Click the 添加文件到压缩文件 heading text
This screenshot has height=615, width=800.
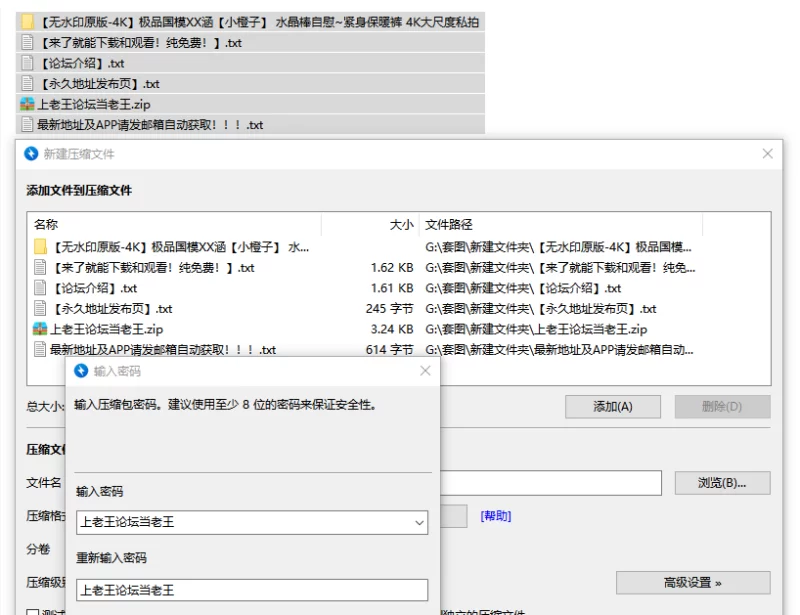click(79, 190)
